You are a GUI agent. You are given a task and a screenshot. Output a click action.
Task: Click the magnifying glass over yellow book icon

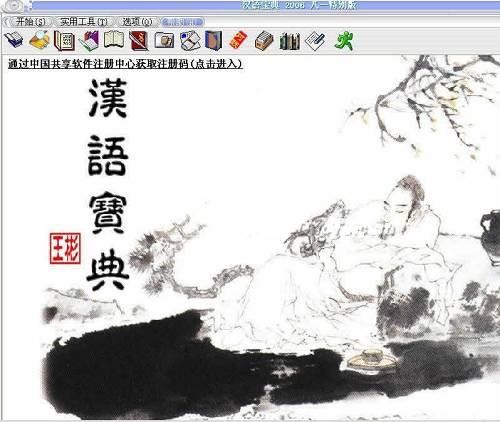pyautogui.click(x=39, y=40)
